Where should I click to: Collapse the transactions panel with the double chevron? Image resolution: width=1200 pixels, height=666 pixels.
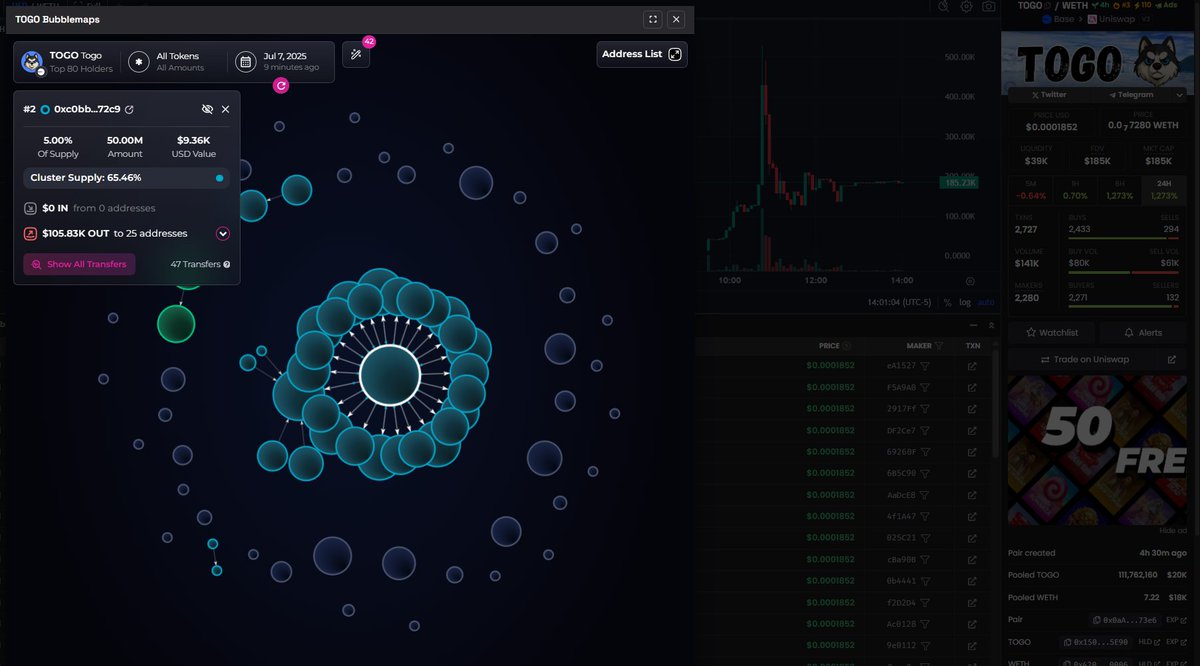coord(991,325)
